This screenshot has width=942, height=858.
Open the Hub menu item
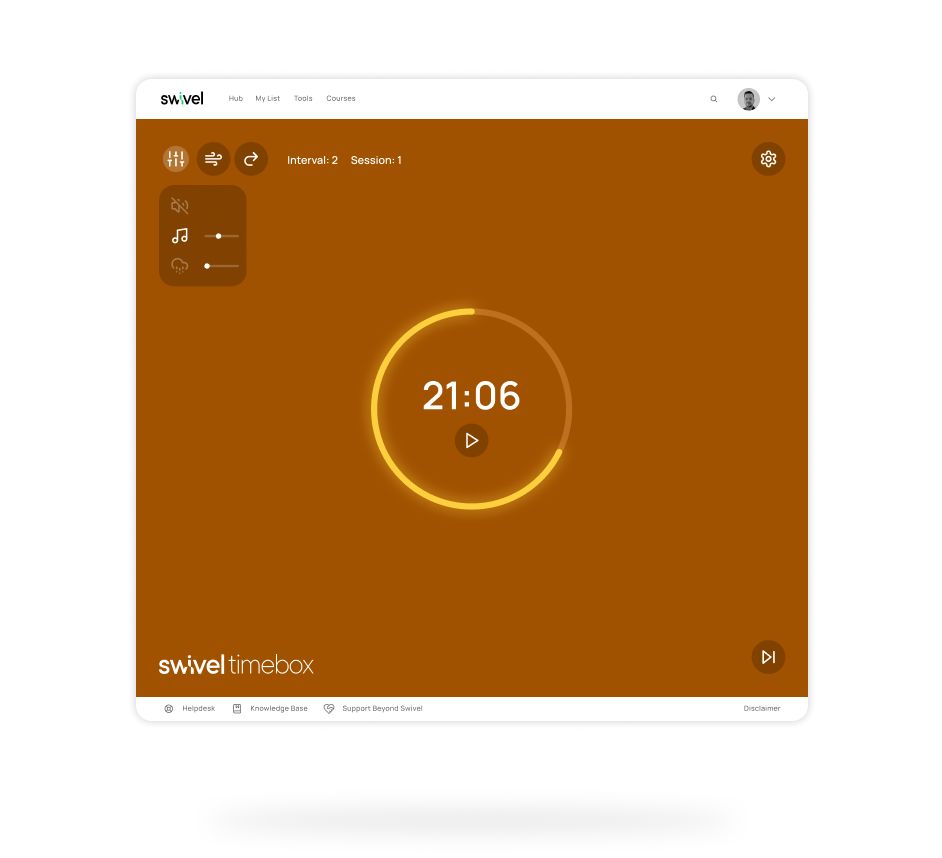[235, 99]
